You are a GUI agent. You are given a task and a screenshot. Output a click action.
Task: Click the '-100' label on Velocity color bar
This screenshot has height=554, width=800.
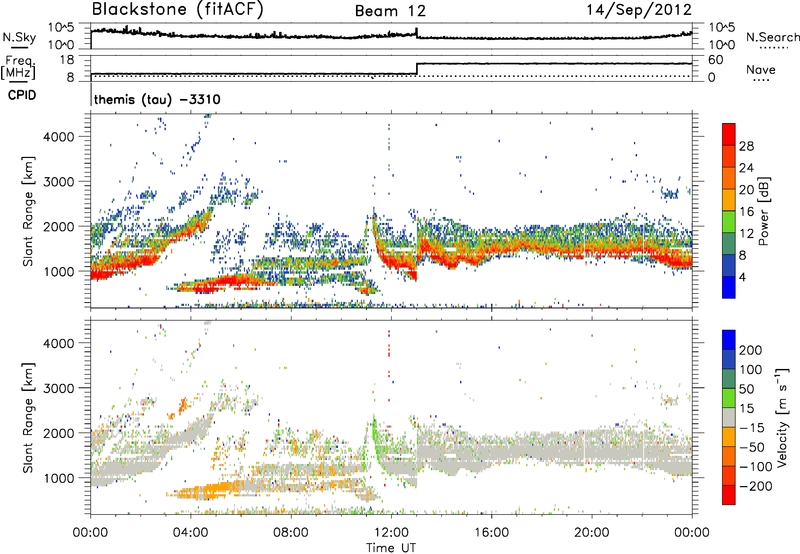tap(755, 467)
